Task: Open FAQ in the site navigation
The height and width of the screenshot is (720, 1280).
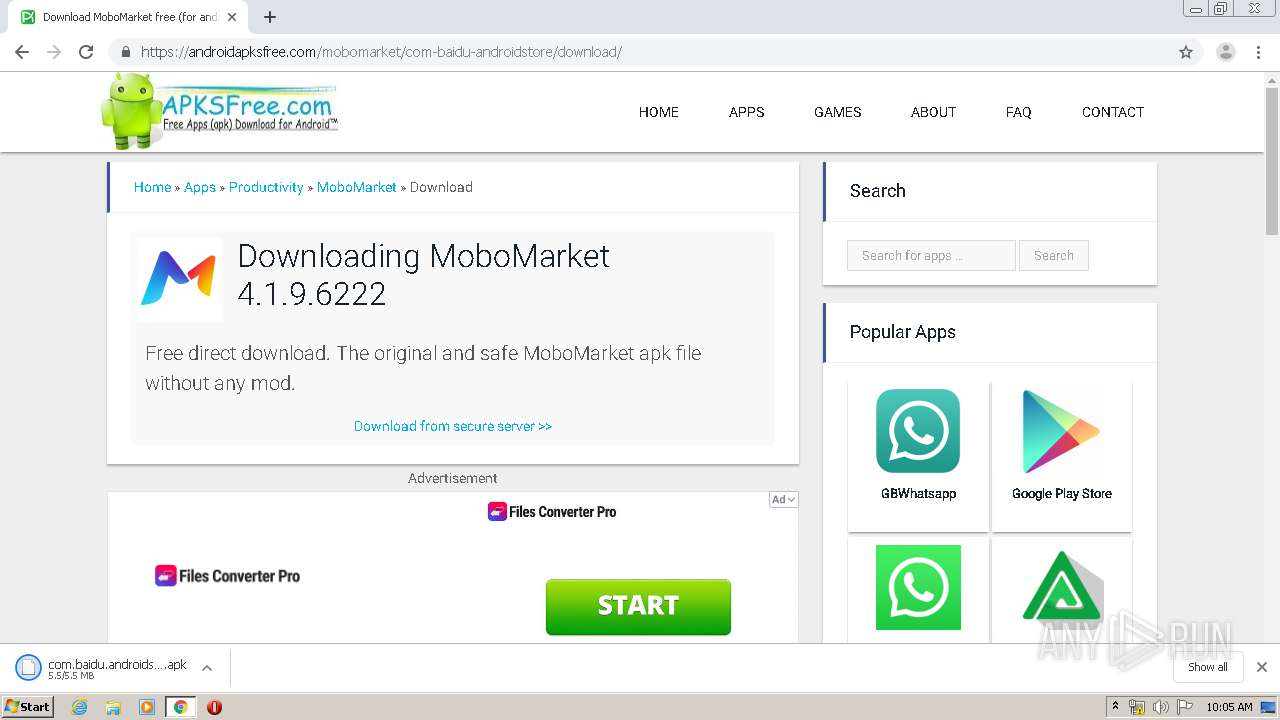Action: tap(1019, 112)
